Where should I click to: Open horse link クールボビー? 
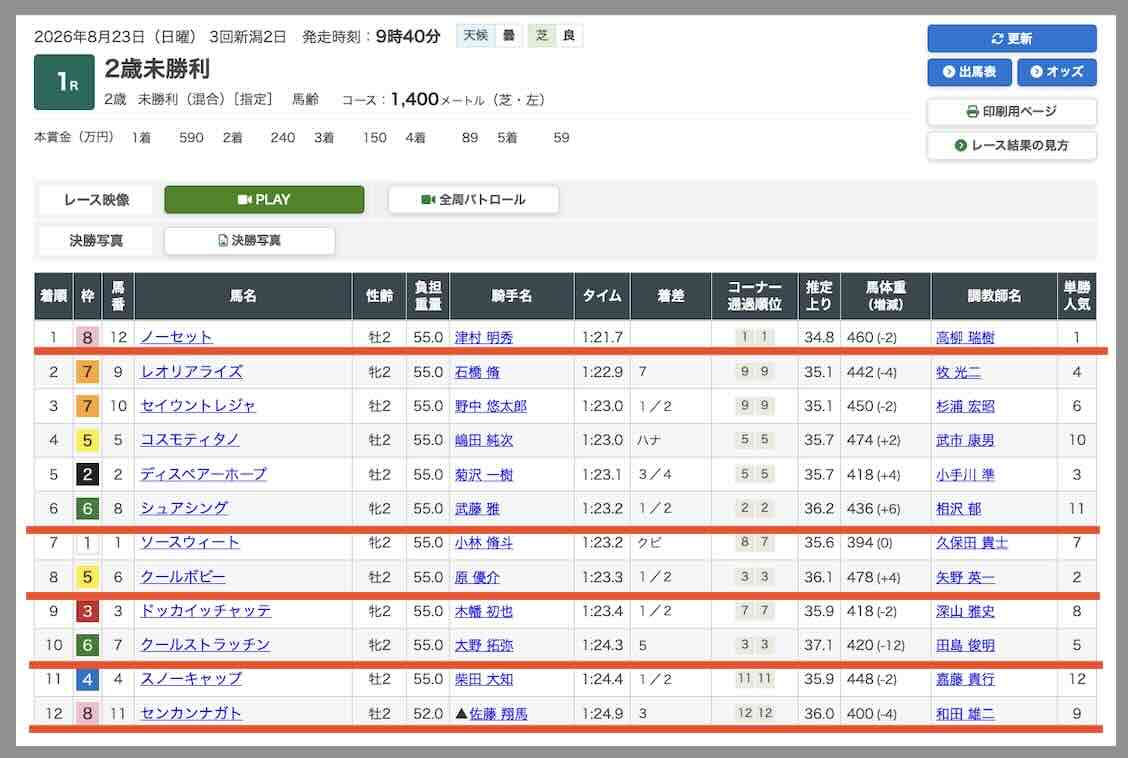pyautogui.click(x=183, y=577)
